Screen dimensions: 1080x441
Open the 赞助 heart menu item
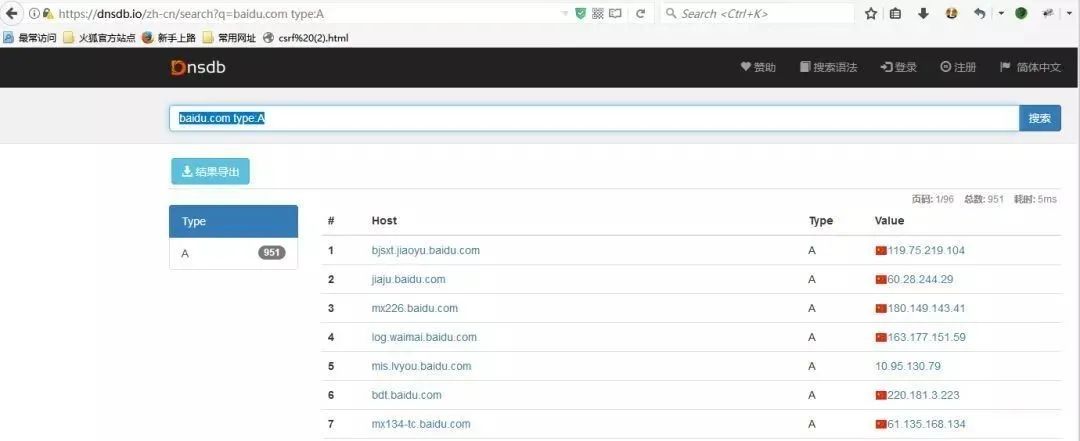pos(758,68)
